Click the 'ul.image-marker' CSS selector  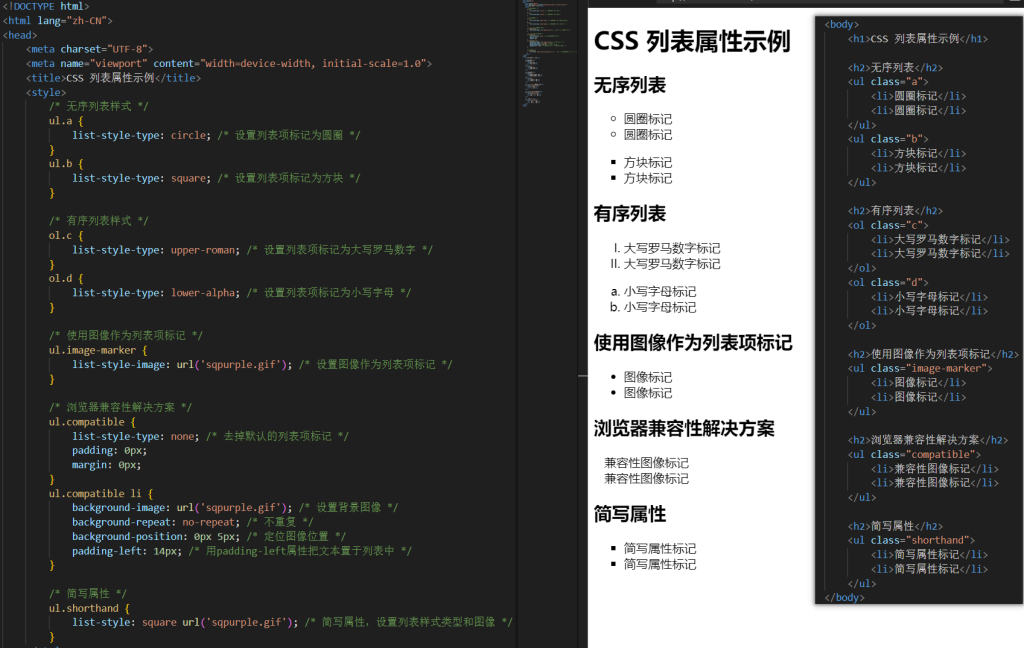point(98,351)
